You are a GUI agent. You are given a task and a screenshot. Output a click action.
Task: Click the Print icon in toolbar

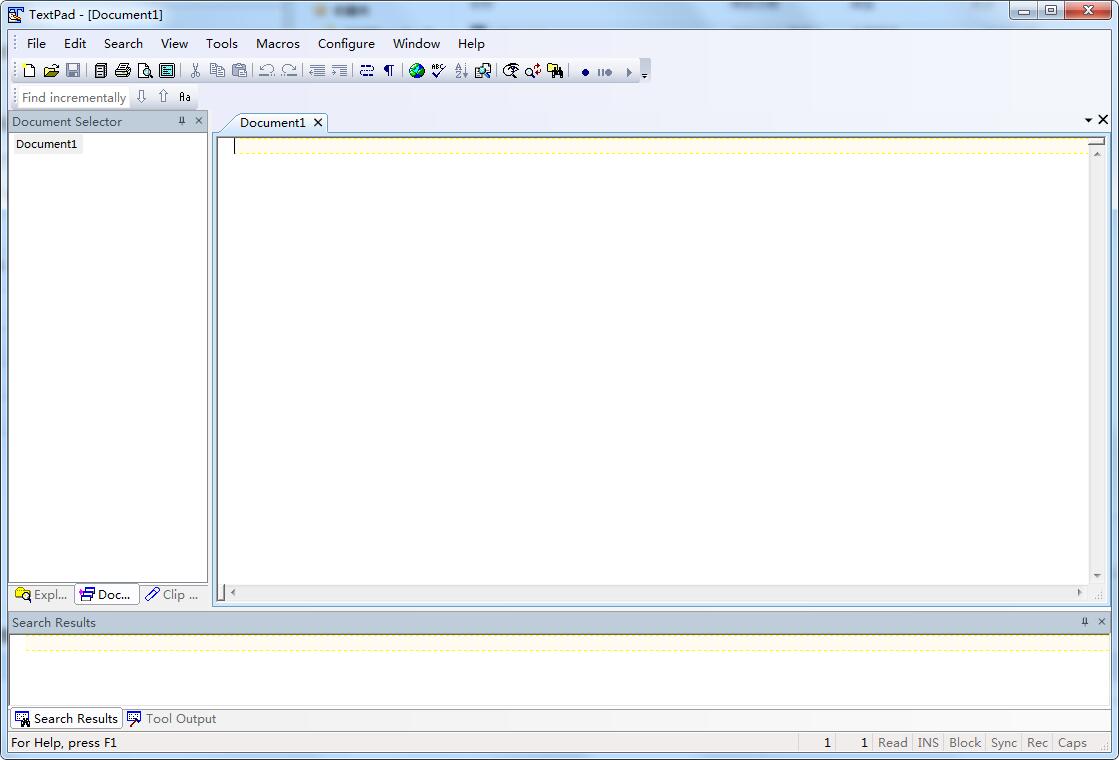(x=123, y=71)
